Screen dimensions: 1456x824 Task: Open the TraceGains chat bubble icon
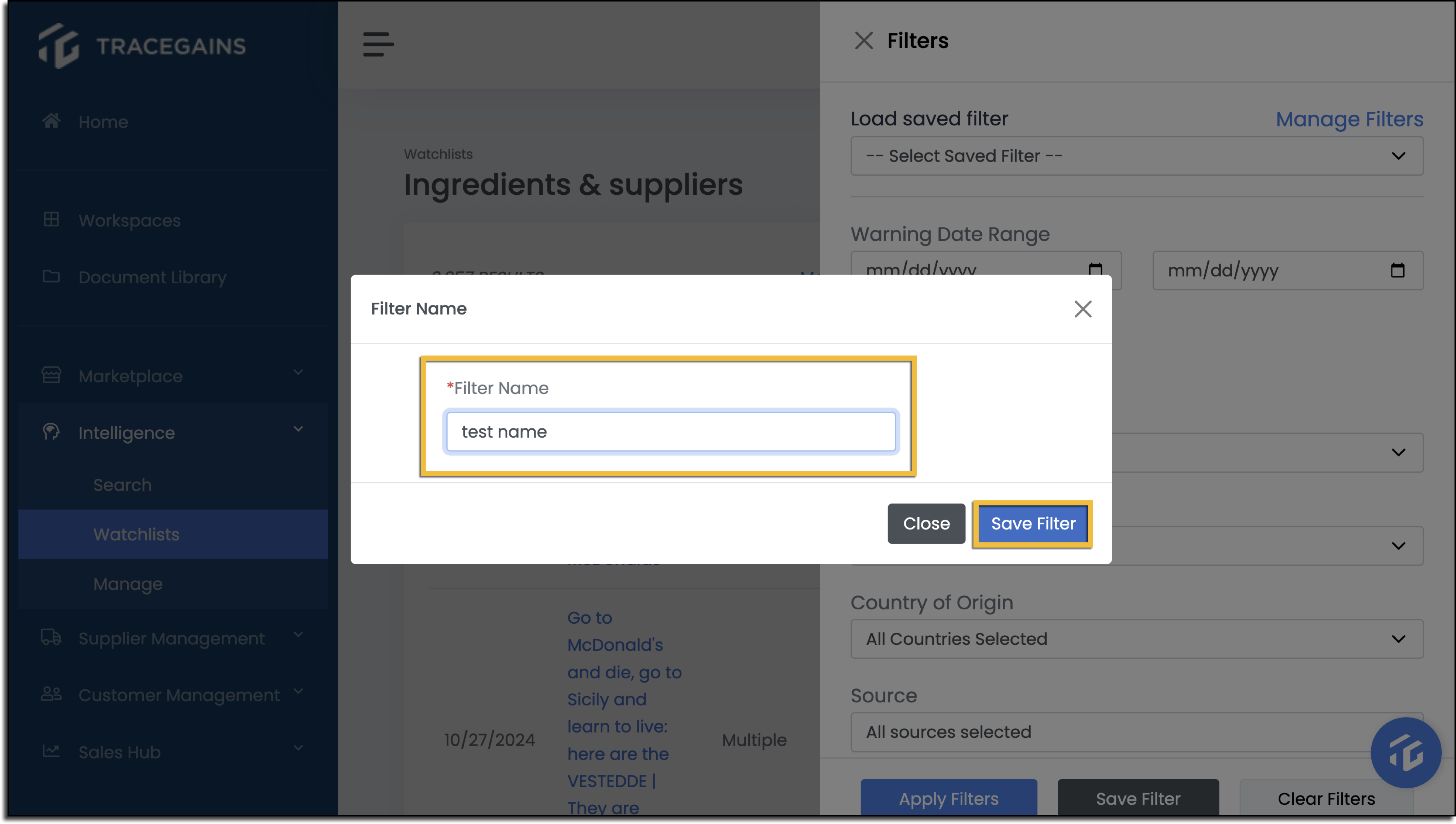point(1405,753)
